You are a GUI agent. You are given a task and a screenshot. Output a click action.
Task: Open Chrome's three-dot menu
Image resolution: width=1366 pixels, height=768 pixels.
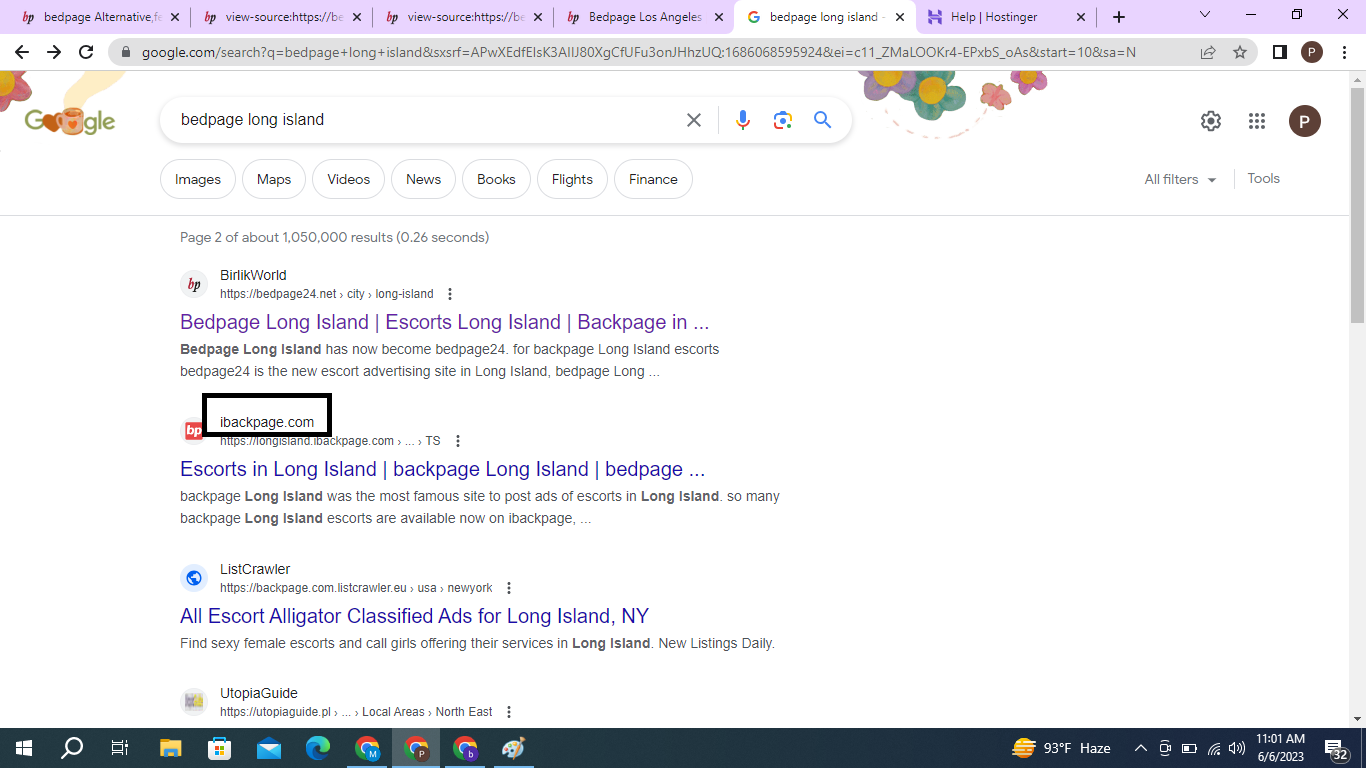1343,52
